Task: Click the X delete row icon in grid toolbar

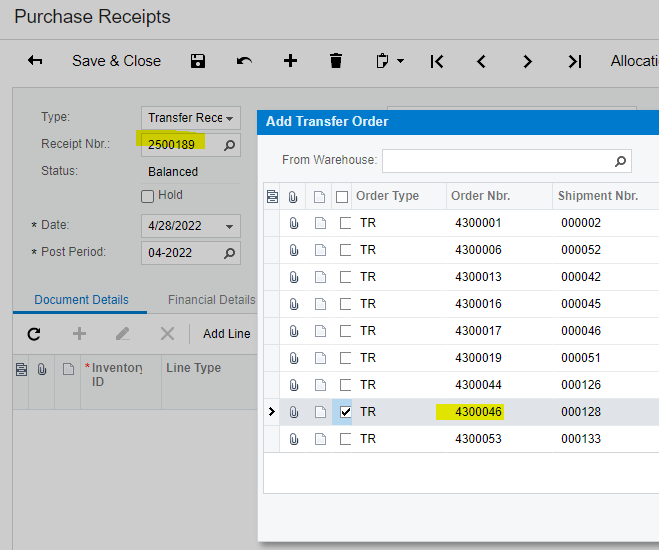Action: (167, 334)
